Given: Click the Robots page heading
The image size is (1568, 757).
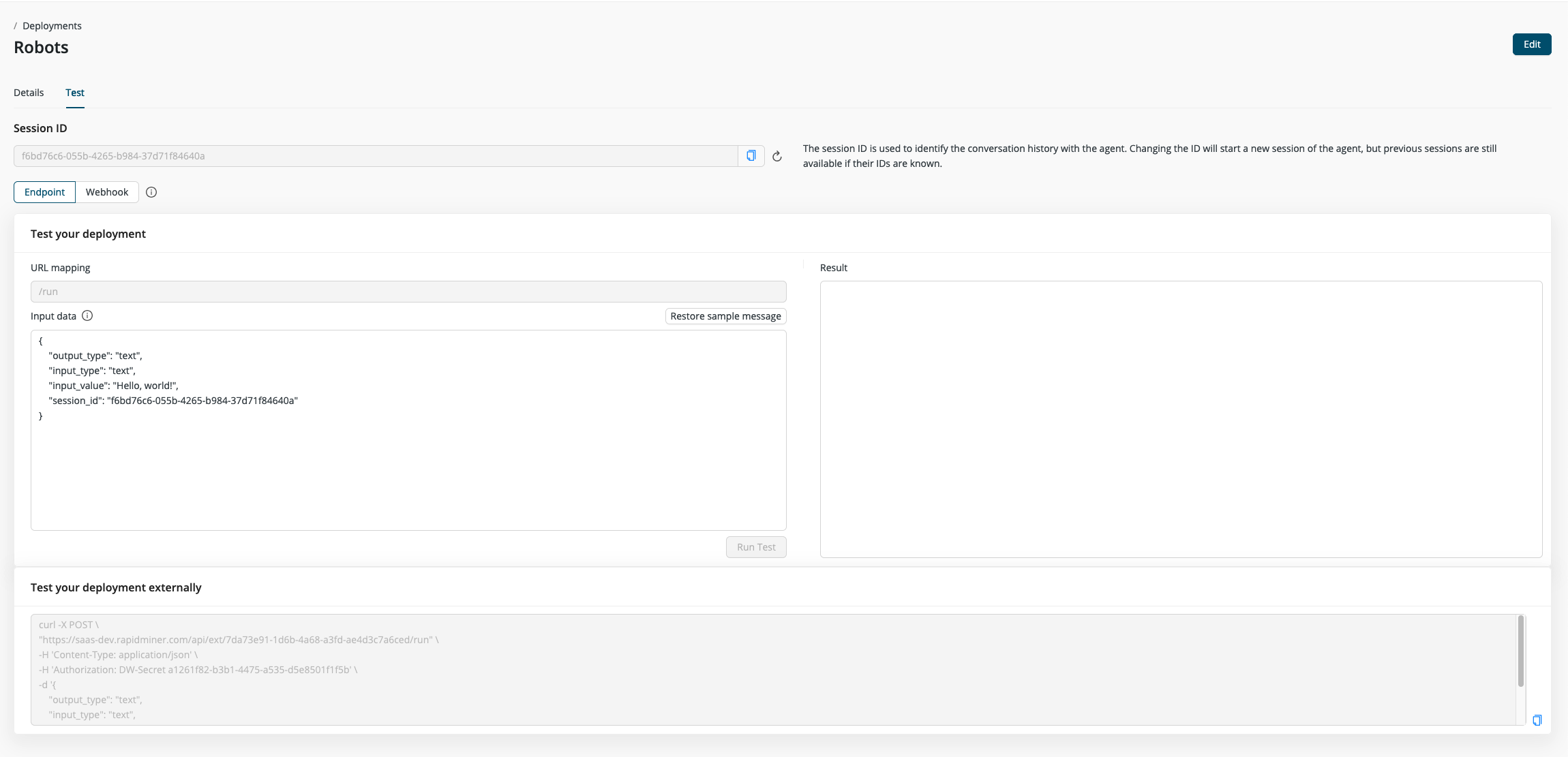Looking at the screenshot, I should coord(41,48).
